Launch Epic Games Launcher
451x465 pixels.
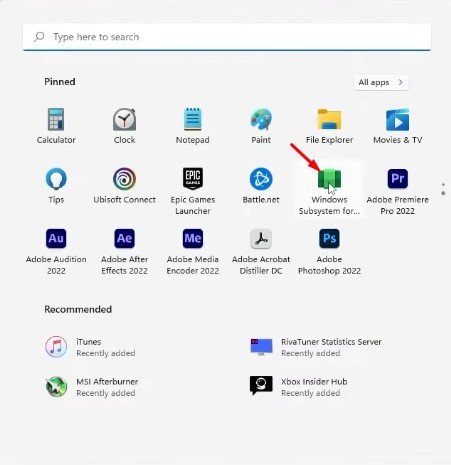(x=193, y=191)
